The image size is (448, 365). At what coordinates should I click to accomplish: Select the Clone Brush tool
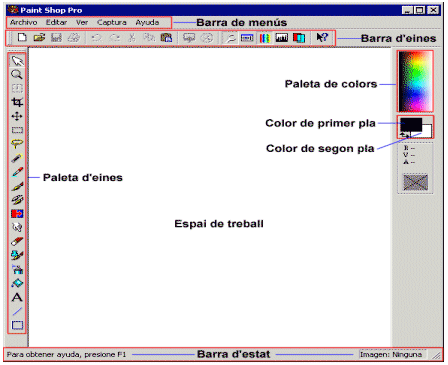coord(17,199)
